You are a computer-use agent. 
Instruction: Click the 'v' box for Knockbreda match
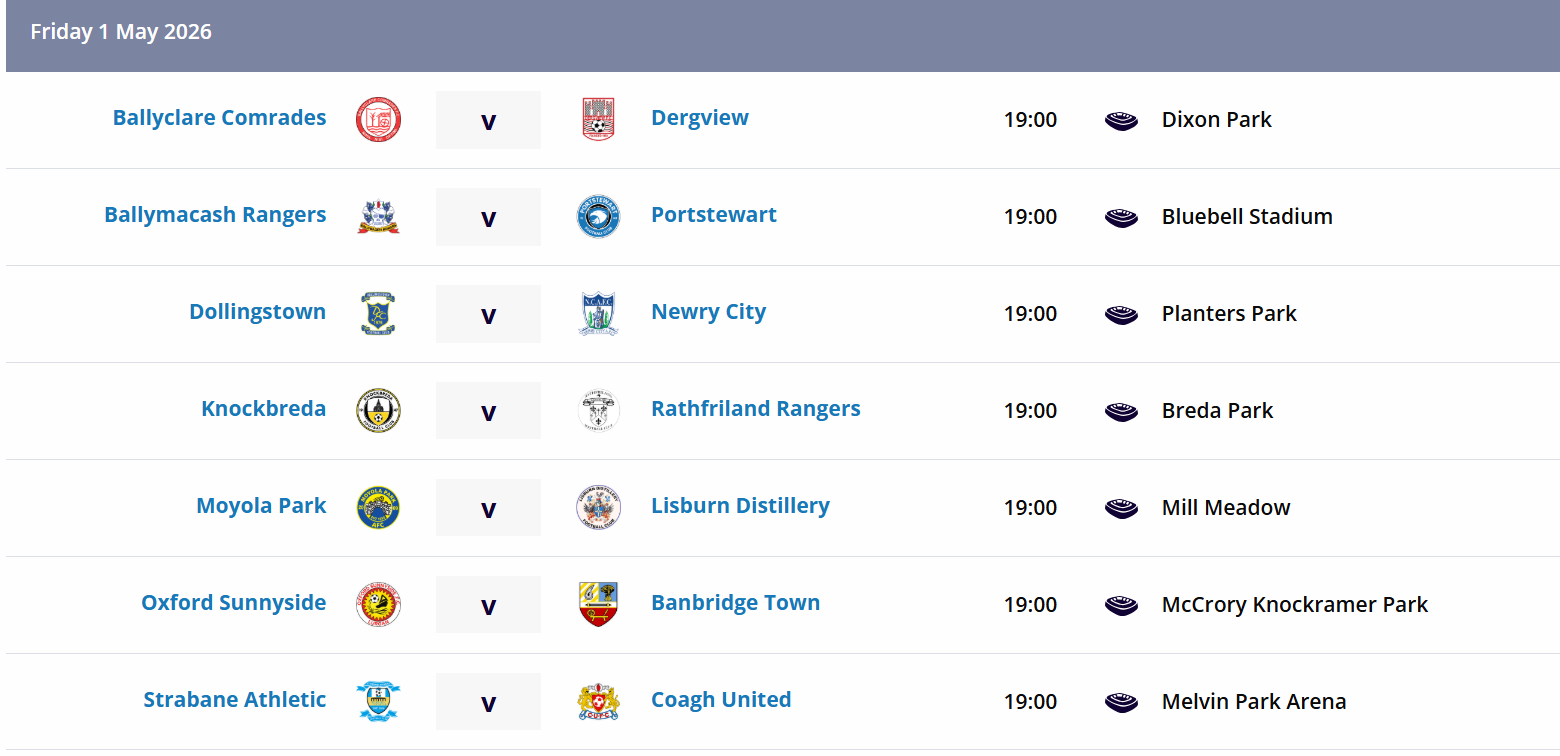[488, 410]
